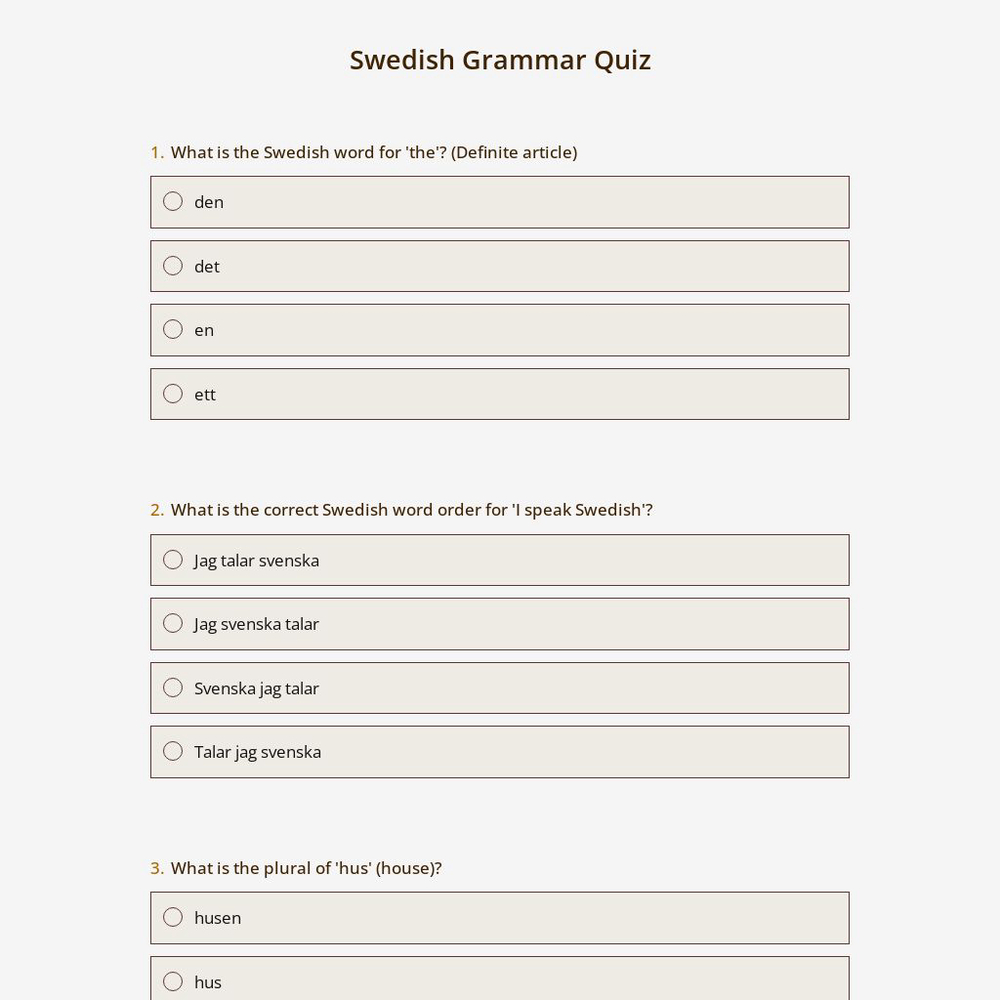Image resolution: width=1000 pixels, height=1000 pixels.
Task: Click the 'den' answer row
Action: (500, 201)
